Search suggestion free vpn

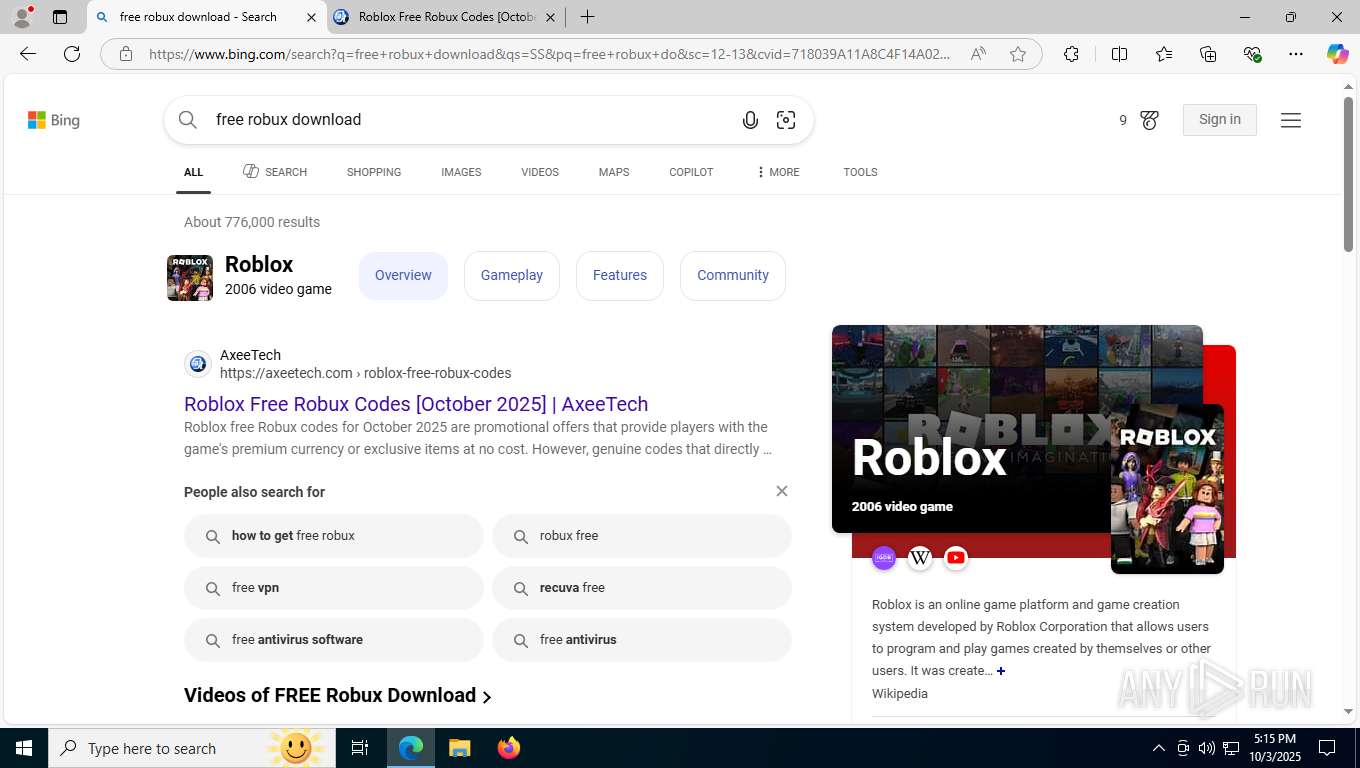pos(333,588)
